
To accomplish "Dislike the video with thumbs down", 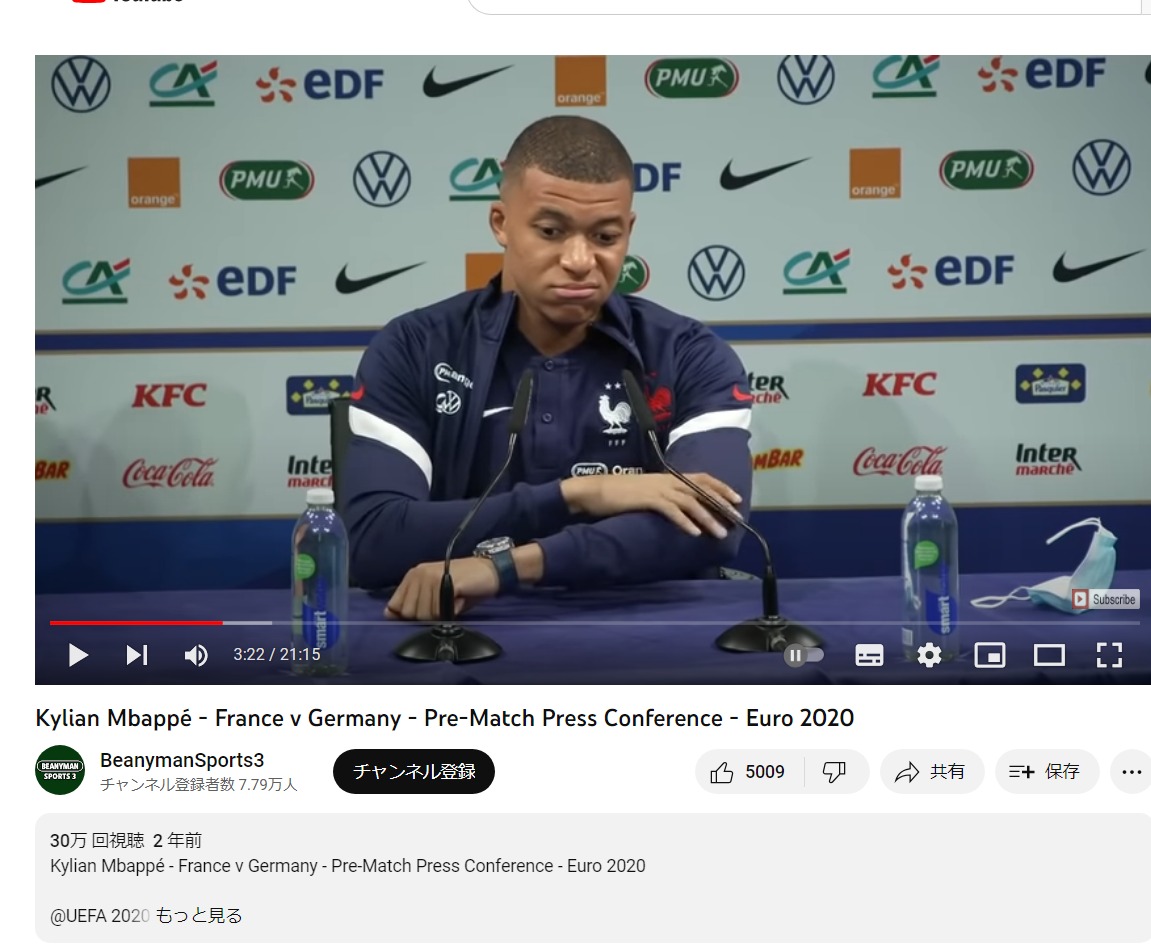I will click(835, 772).
